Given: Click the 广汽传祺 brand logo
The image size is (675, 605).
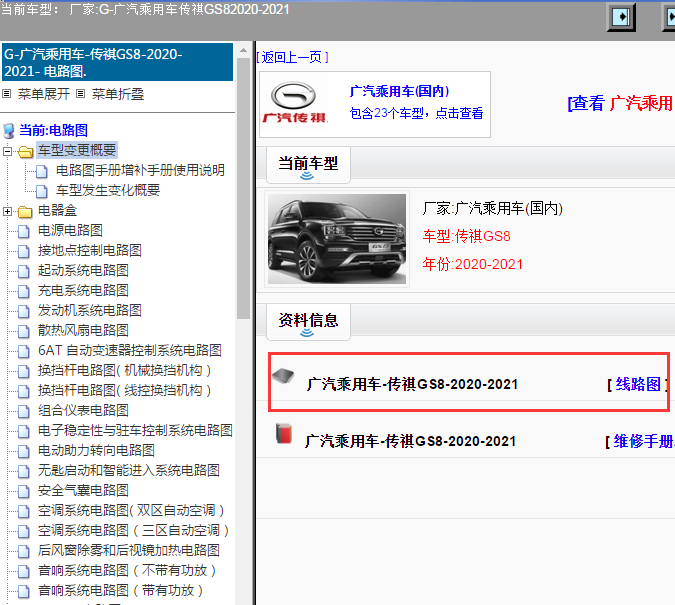Looking at the screenshot, I should 295,102.
